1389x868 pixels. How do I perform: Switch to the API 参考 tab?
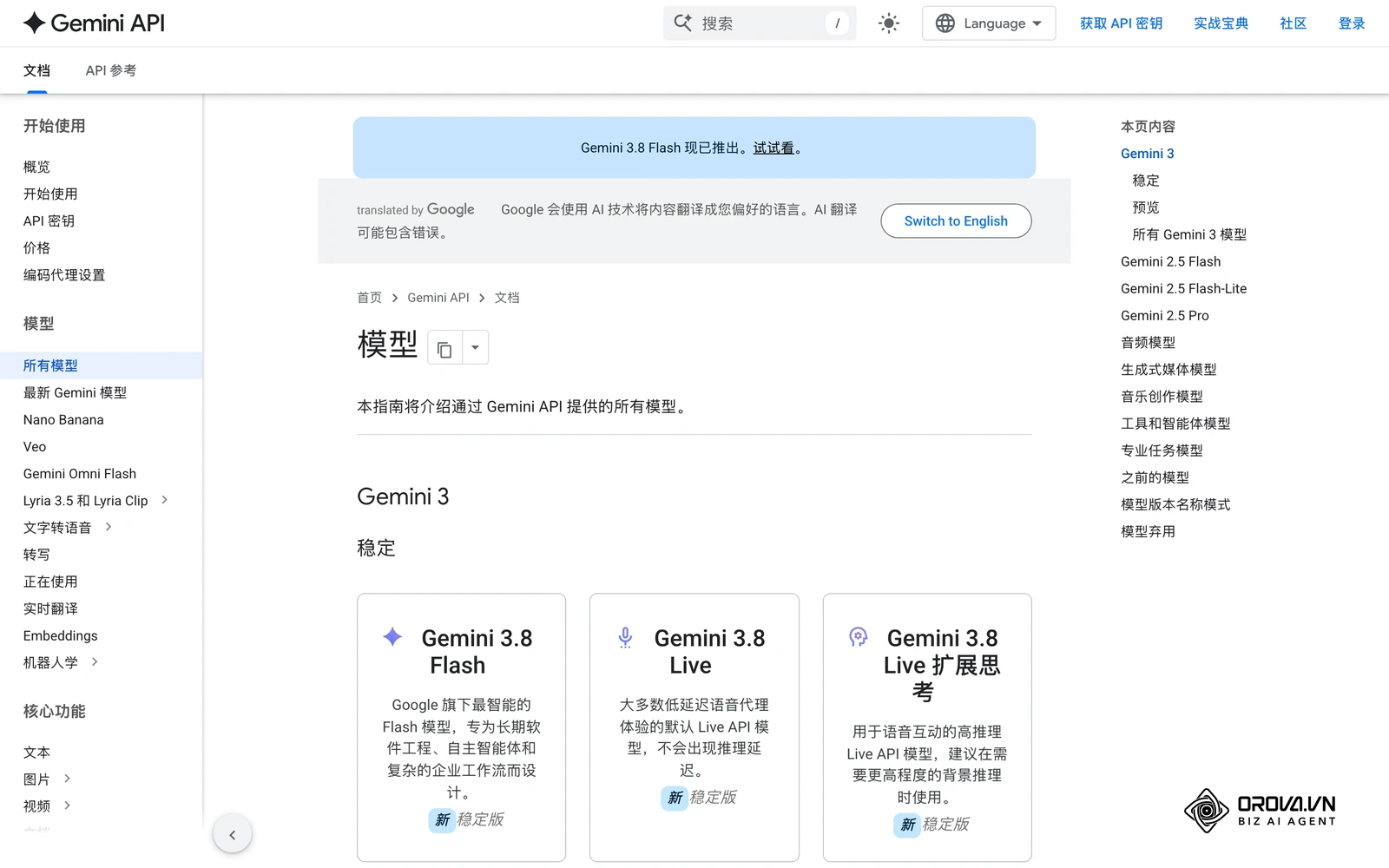[x=110, y=70]
